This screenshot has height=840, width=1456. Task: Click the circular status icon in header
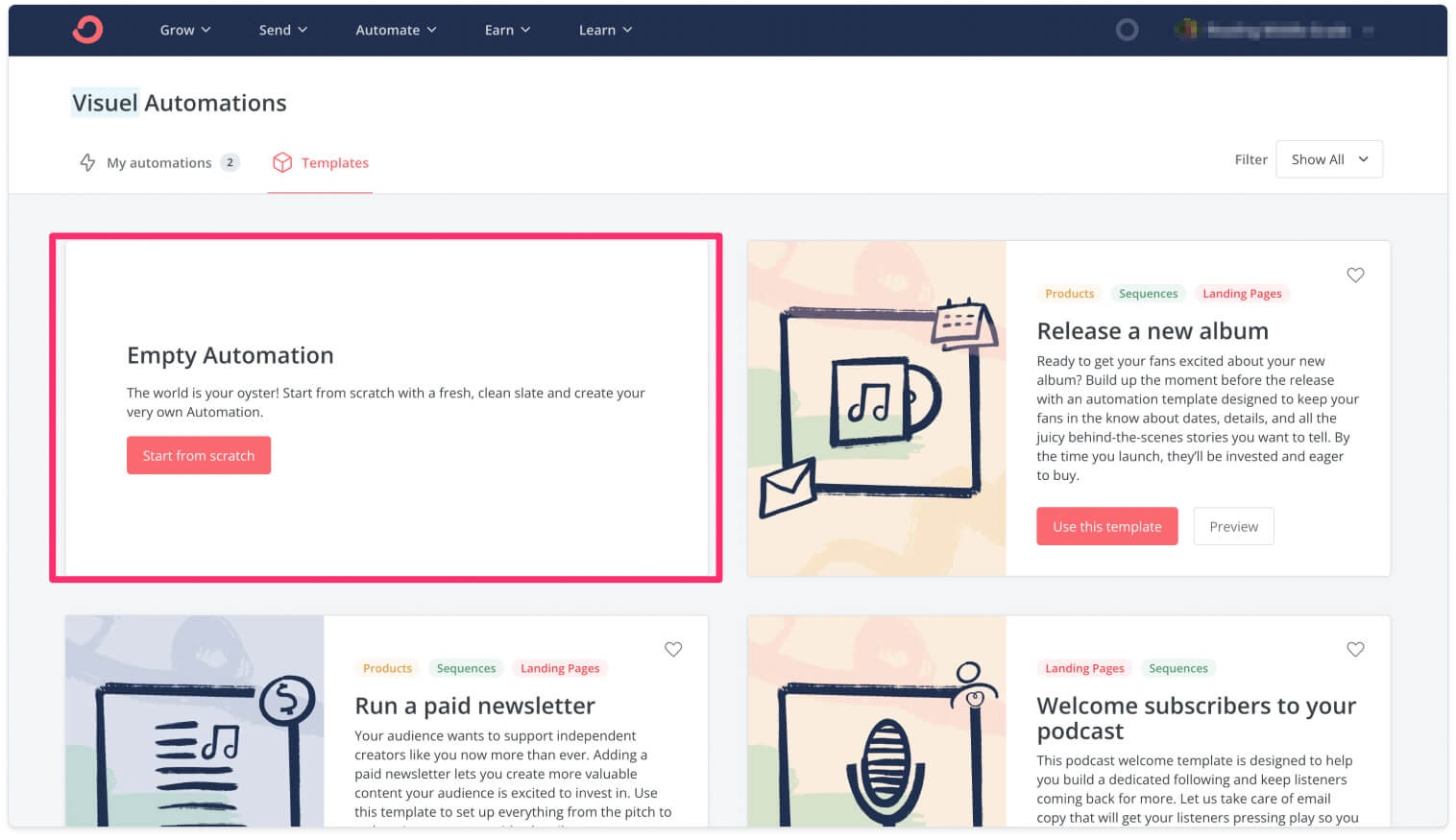coord(1127,30)
